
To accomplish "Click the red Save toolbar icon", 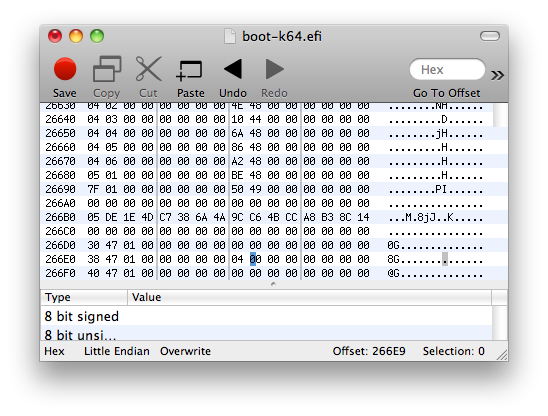I will click(x=65, y=69).
